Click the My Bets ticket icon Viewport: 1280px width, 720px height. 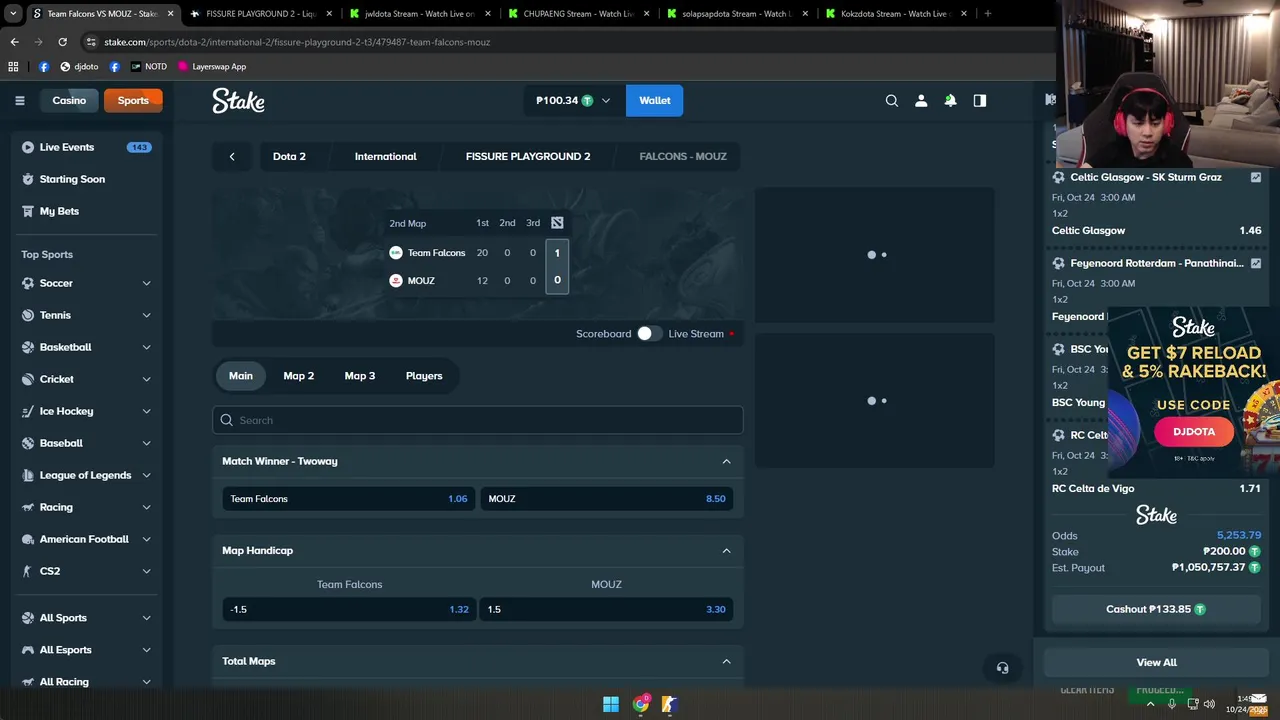(28, 211)
